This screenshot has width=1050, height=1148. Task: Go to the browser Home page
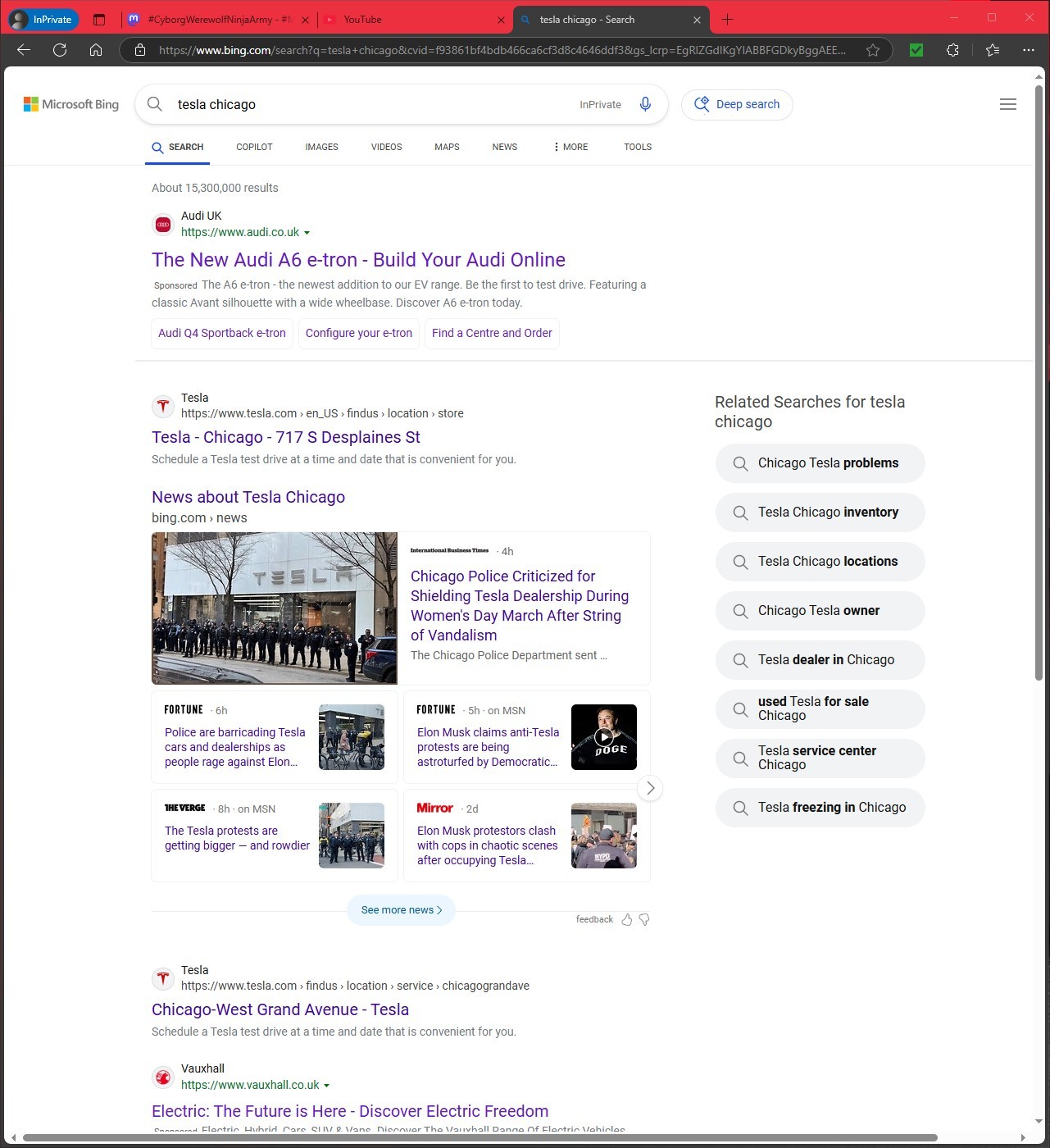tap(96, 50)
